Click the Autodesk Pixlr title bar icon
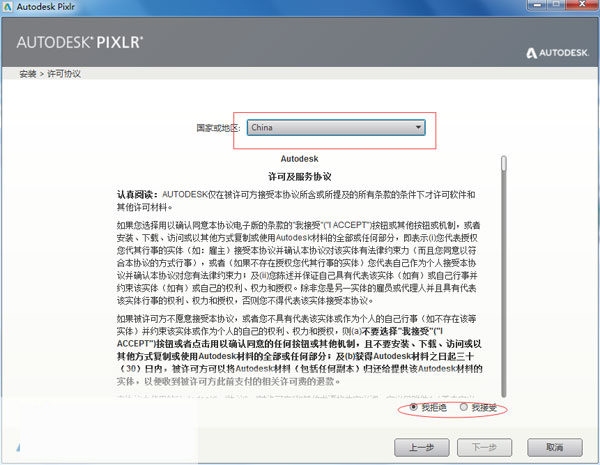The height and width of the screenshot is (465, 600). pos(7,7)
